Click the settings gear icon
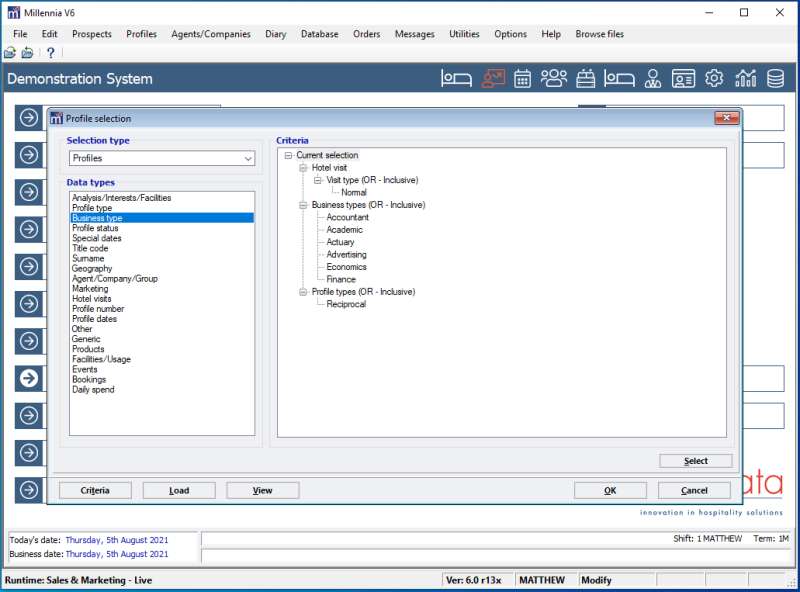Viewport: 800px width, 592px height. tap(714, 79)
